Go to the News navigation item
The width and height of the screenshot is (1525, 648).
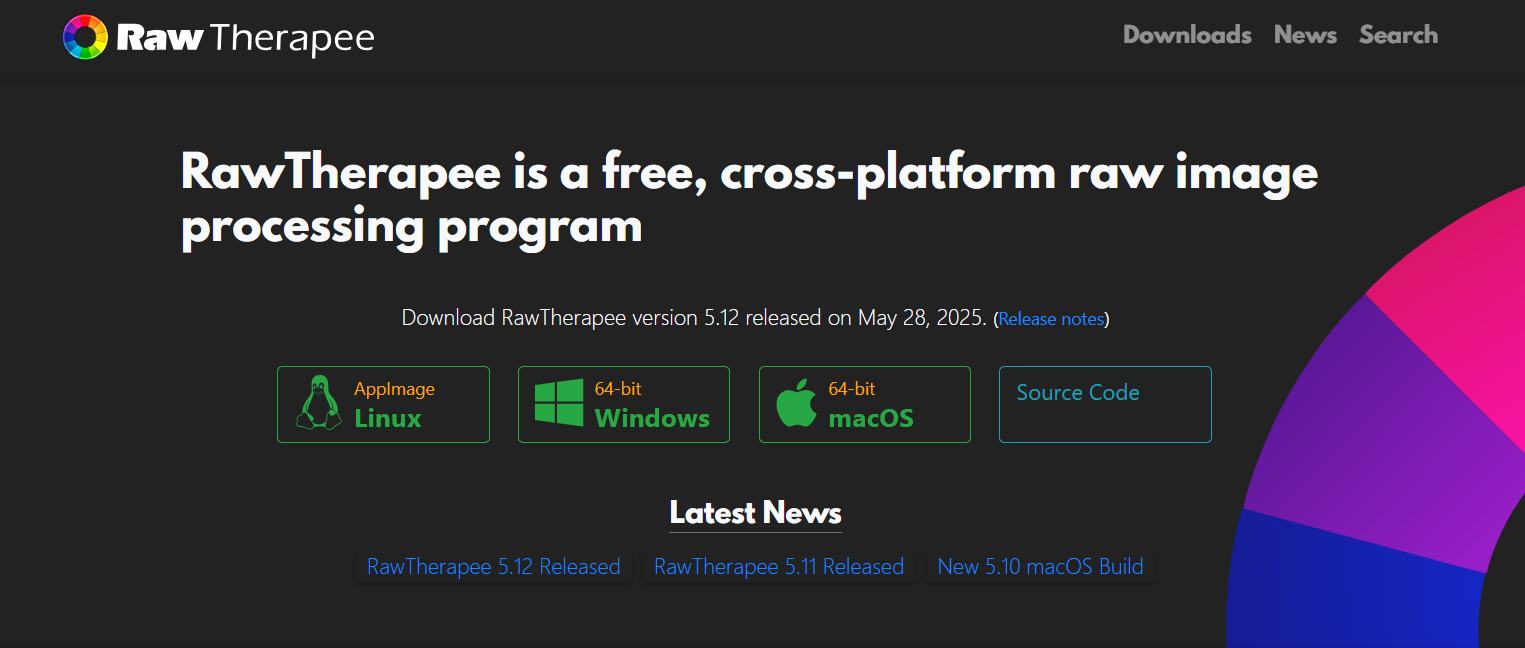1305,35
